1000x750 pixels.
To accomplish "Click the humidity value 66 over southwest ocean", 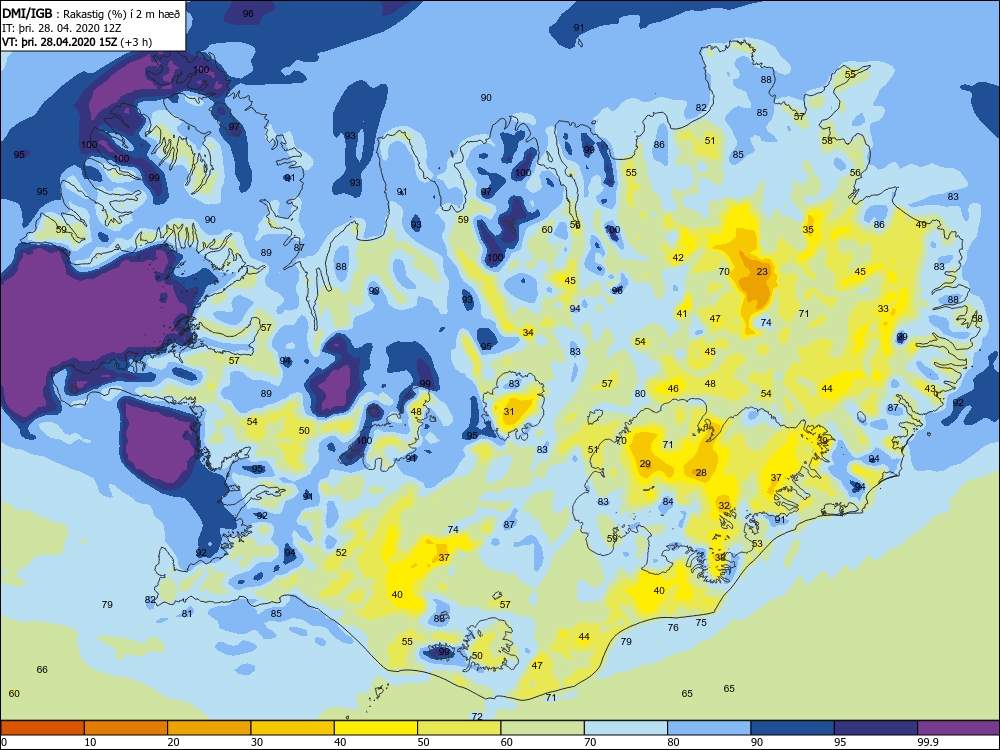I will pyautogui.click(x=42, y=670).
